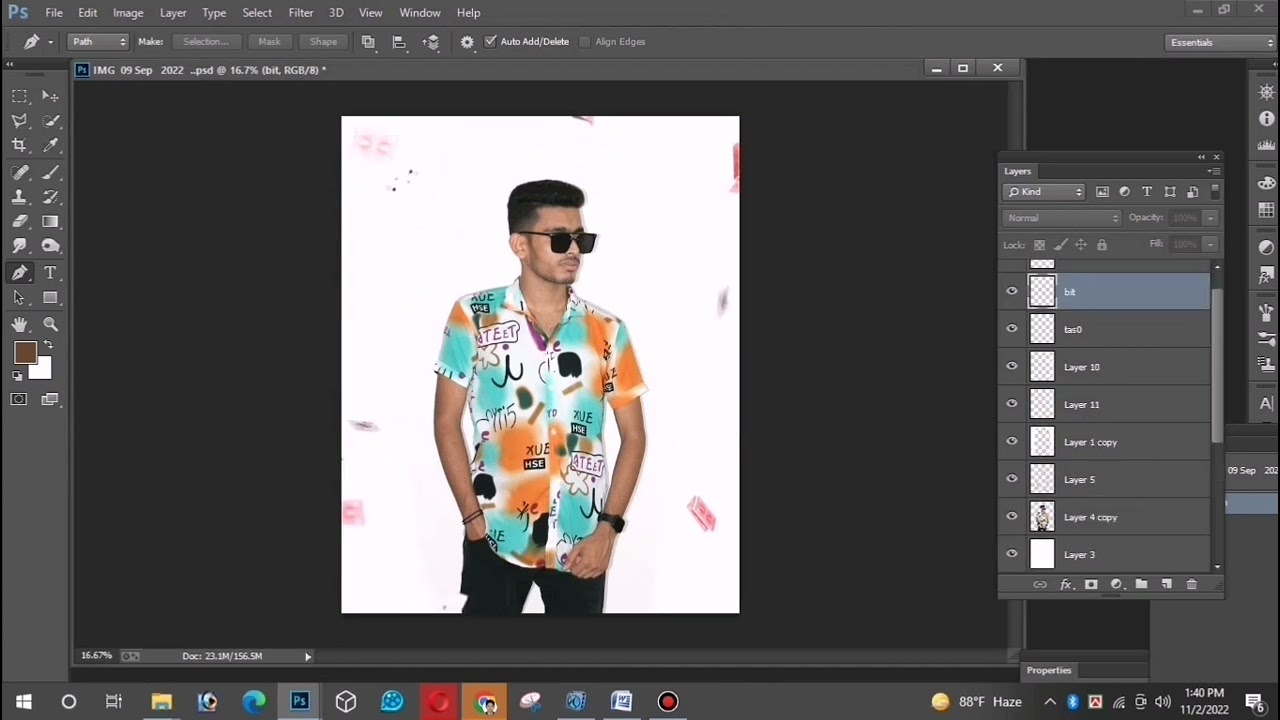Click the Make Mask button

click(269, 42)
